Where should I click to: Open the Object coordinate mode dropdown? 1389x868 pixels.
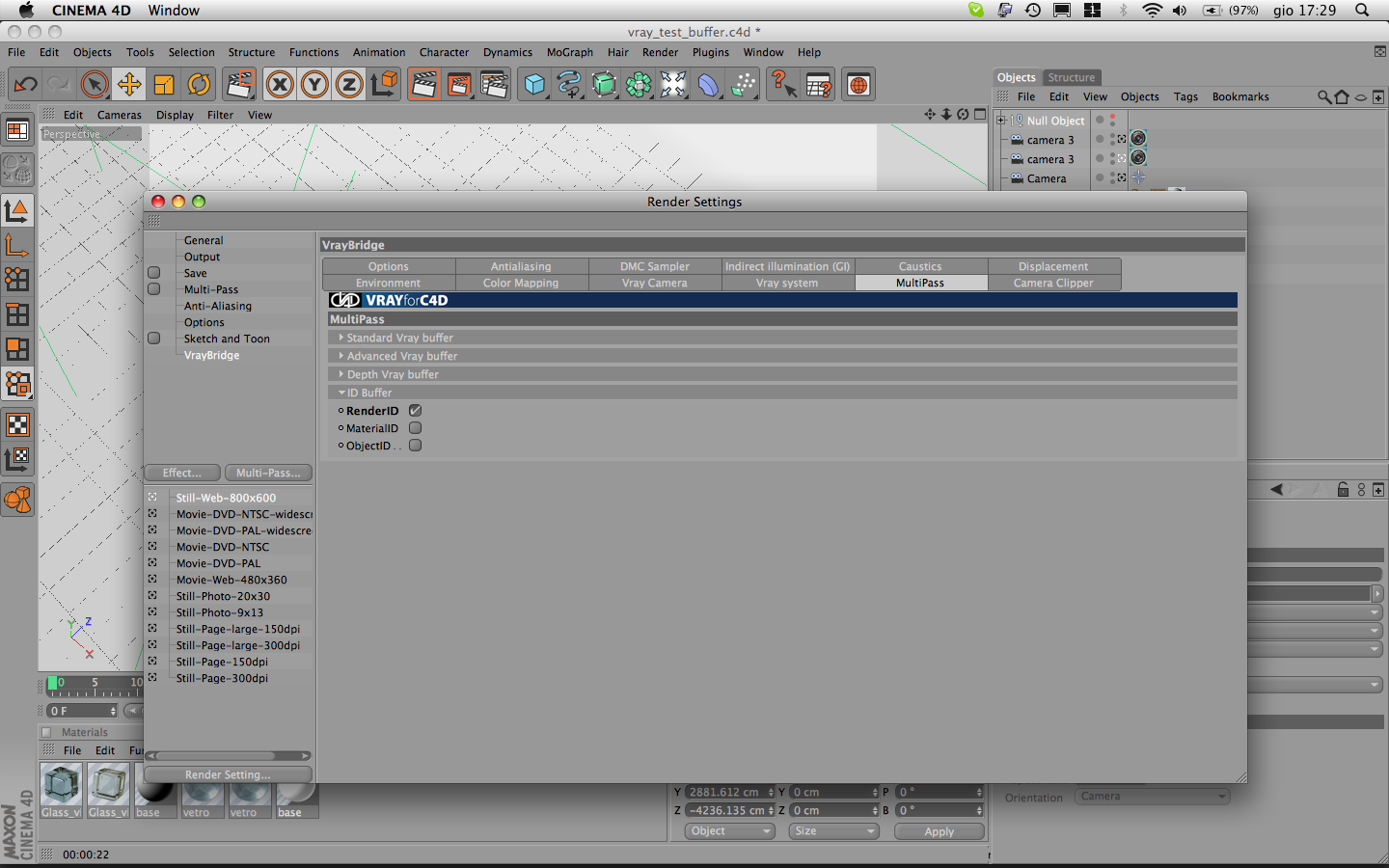730,831
